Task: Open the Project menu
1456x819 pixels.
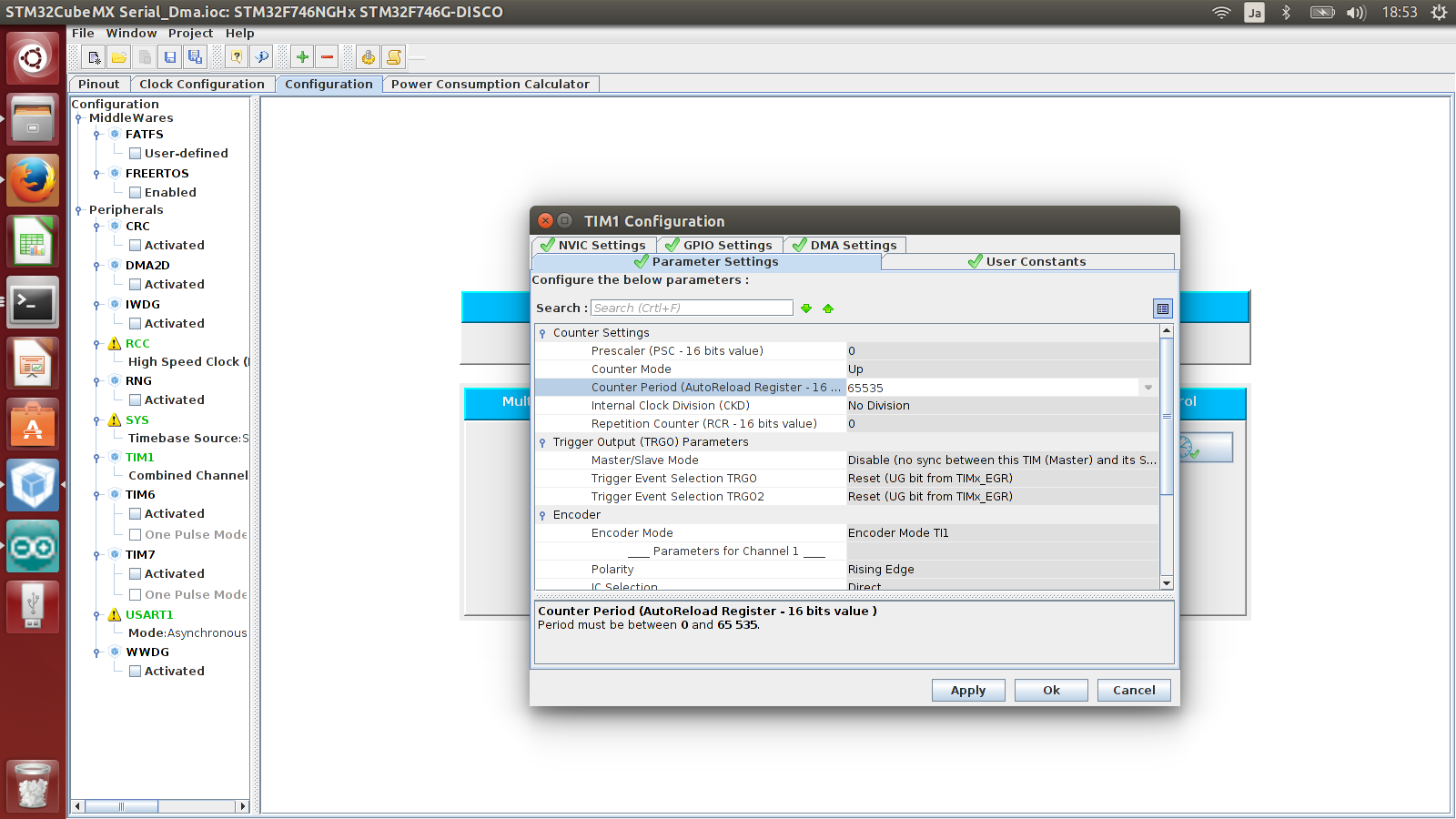Action: tap(190, 34)
